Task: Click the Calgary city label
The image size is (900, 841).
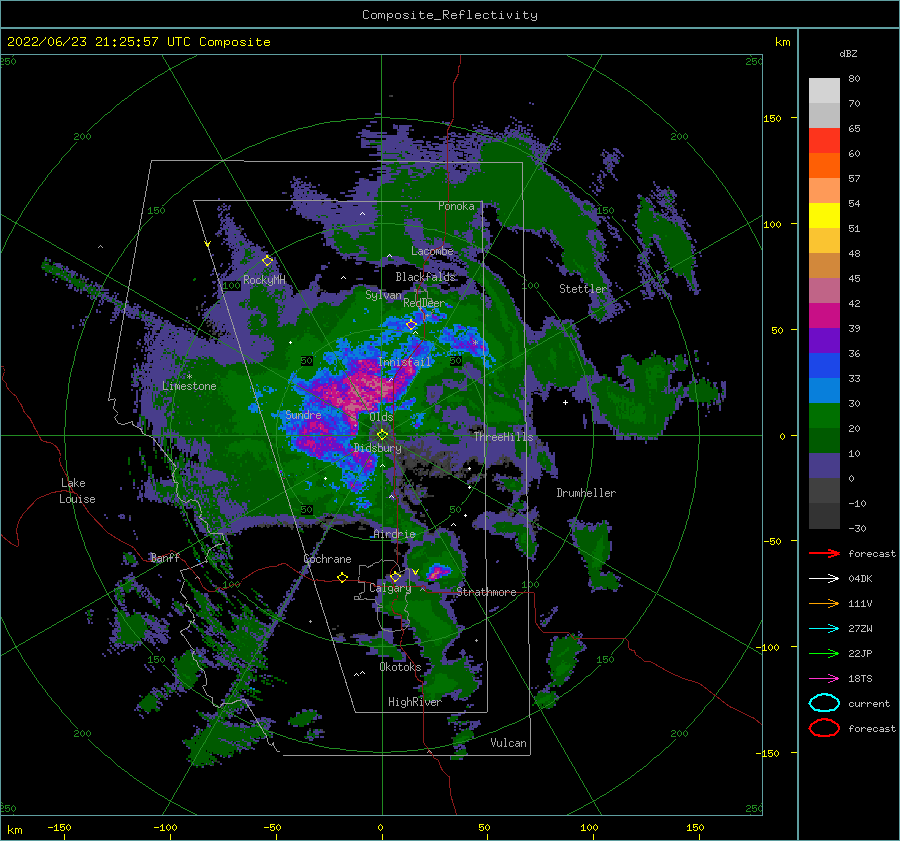Action: (x=390, y=588)
